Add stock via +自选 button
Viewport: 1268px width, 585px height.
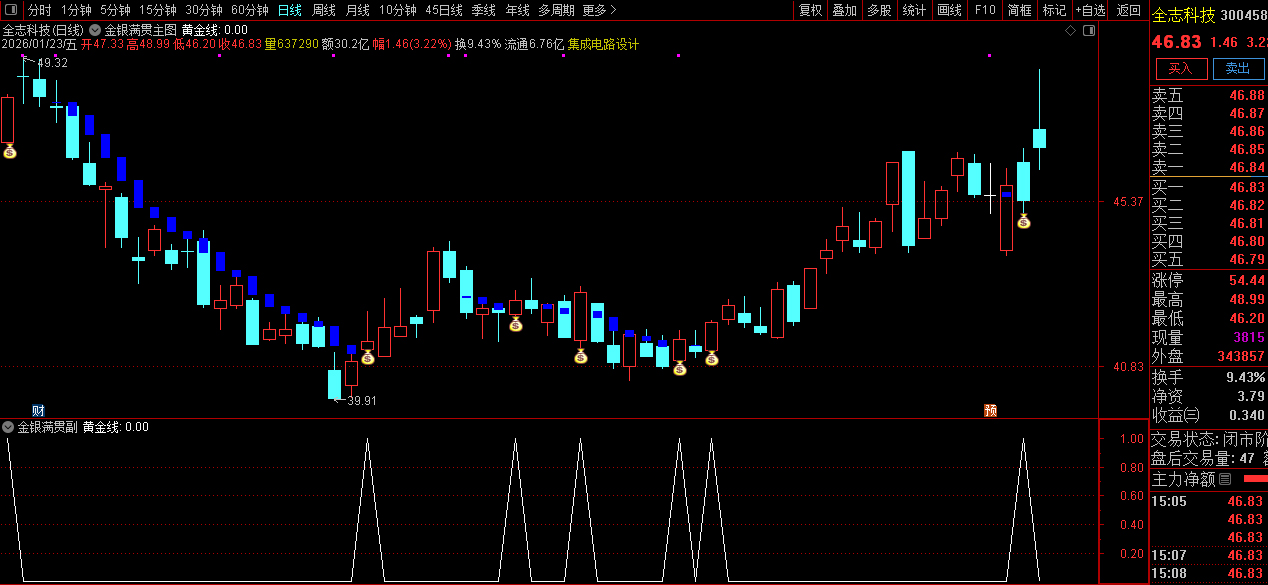point(1091,10)
